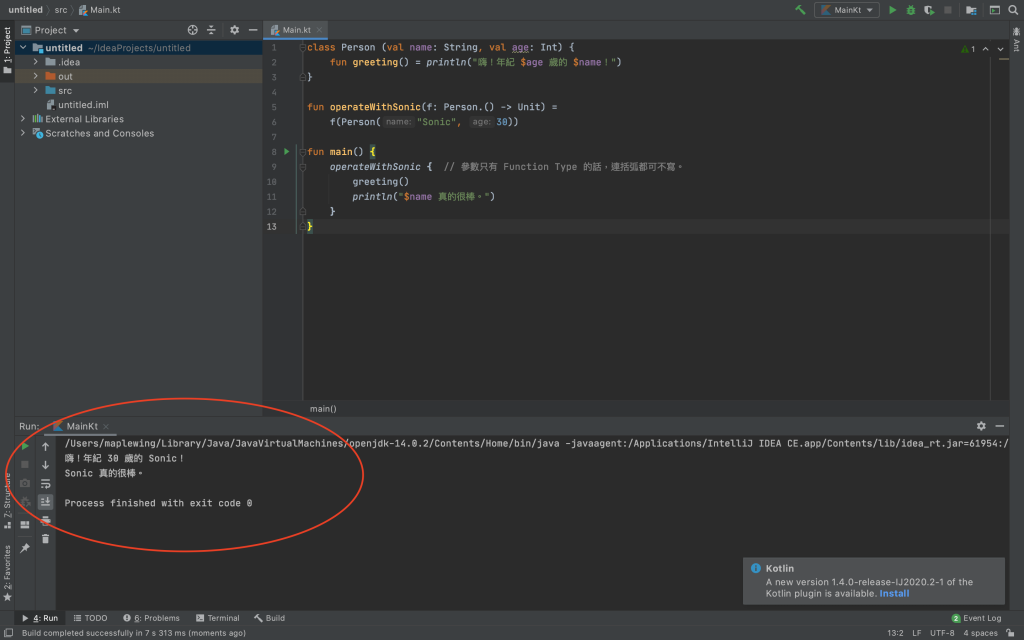Toggle scroll to end in Run console
The width and height of the screenshot is (1024, 640).
pyautogui.click(x=46, y=502)
